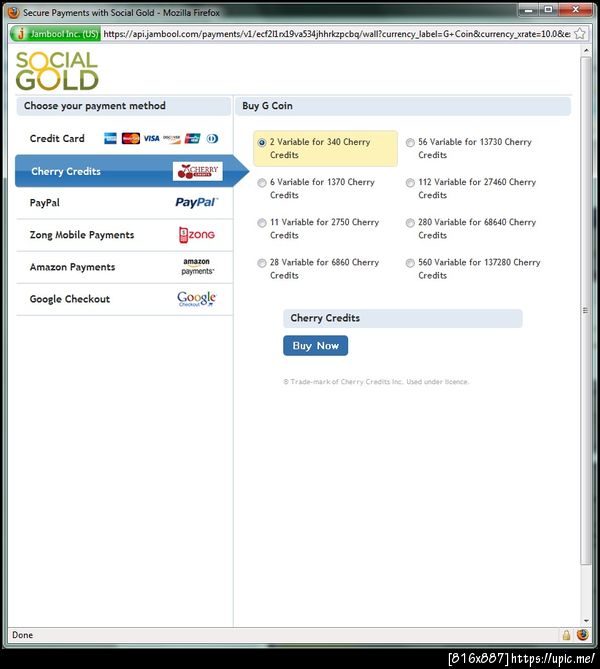Click the bookmark star in address bar
The width and height of the screenshot is (600, 669).
pos(580,34)
